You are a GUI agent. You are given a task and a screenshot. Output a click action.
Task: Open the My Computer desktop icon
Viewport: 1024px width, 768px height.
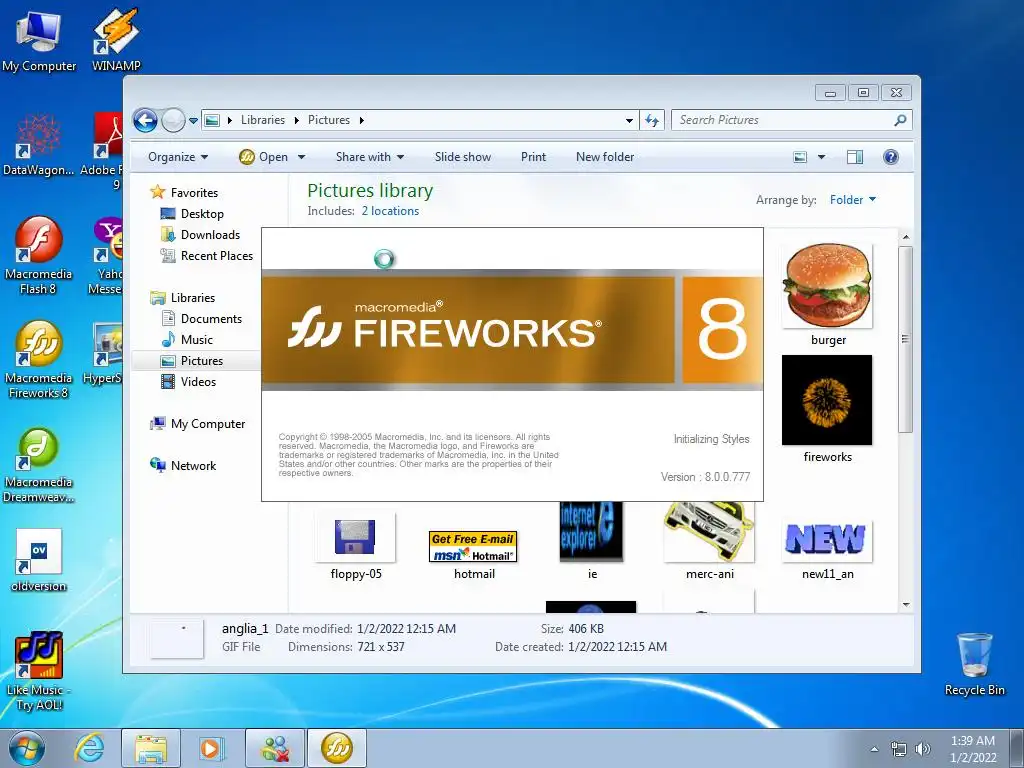click(39, 39)
